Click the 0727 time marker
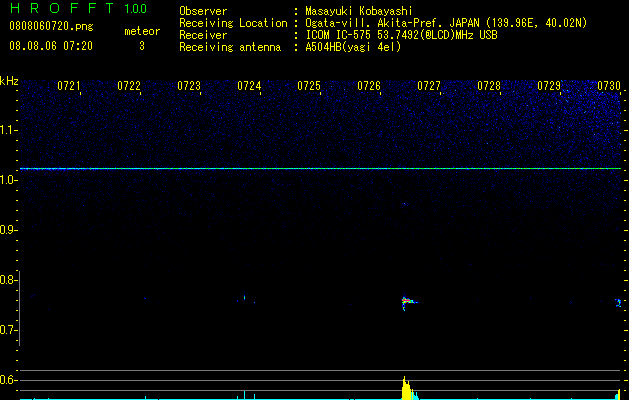Screen dimensions: 629x400 429,86
